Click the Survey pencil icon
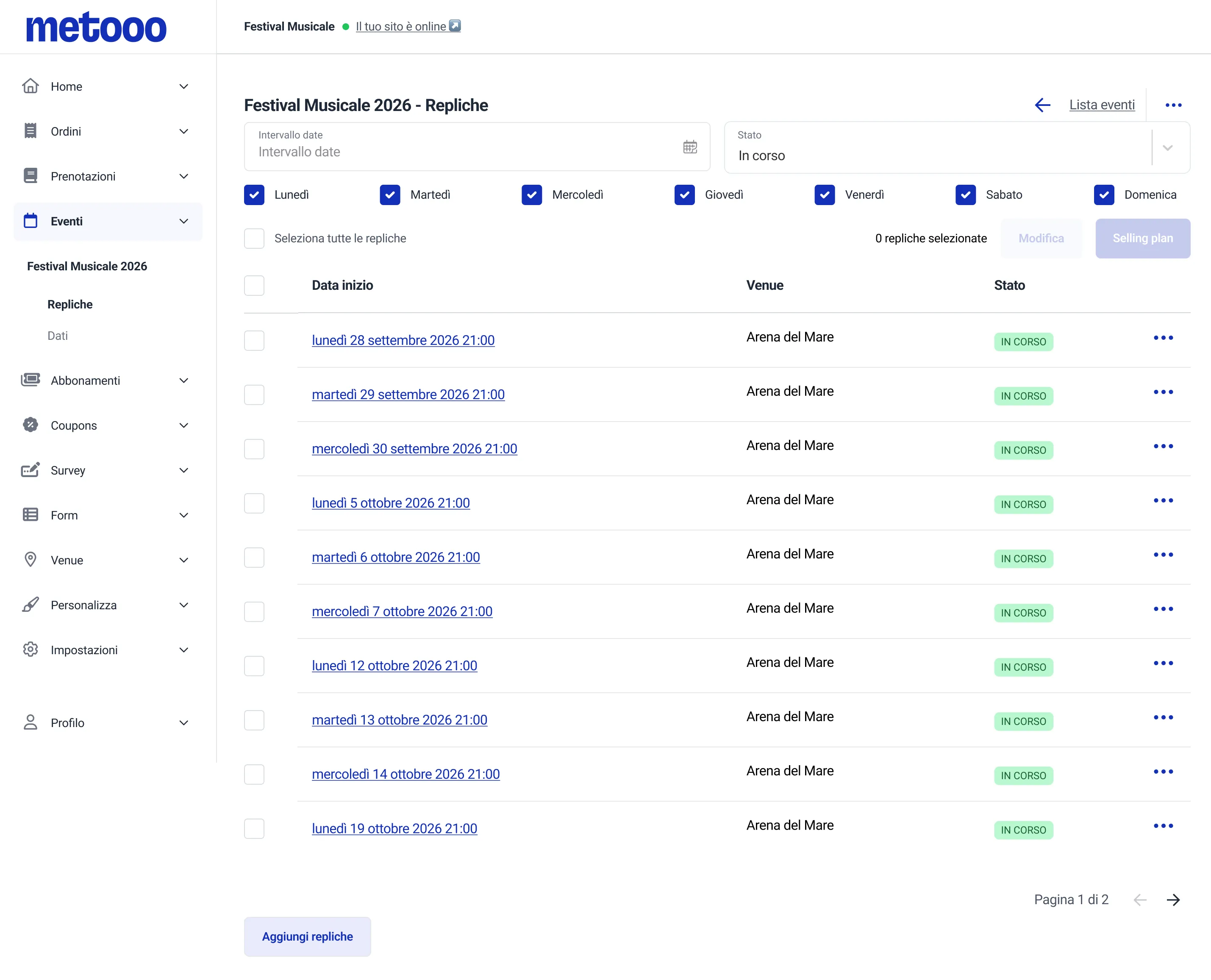The image size is (1211, 980). pyautogui.click(x=31, y=470)
